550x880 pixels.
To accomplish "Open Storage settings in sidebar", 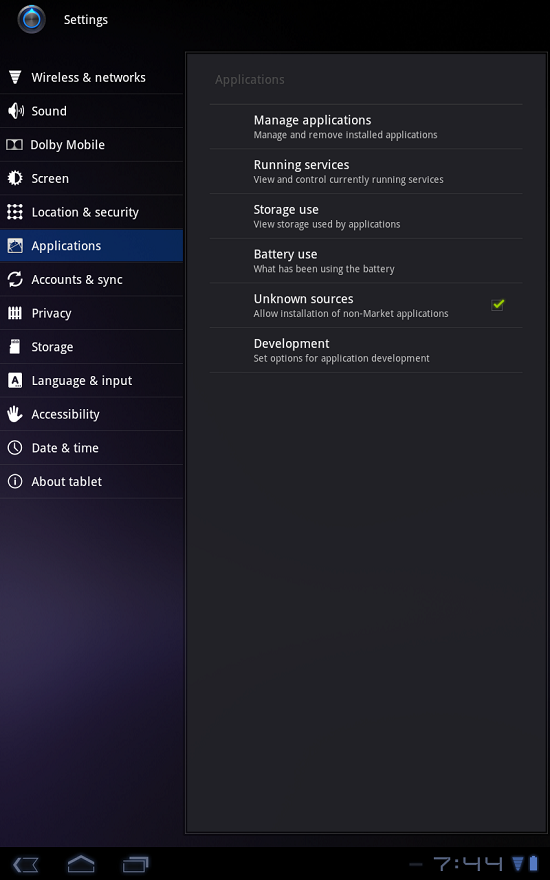I will (x=91, y=346).
